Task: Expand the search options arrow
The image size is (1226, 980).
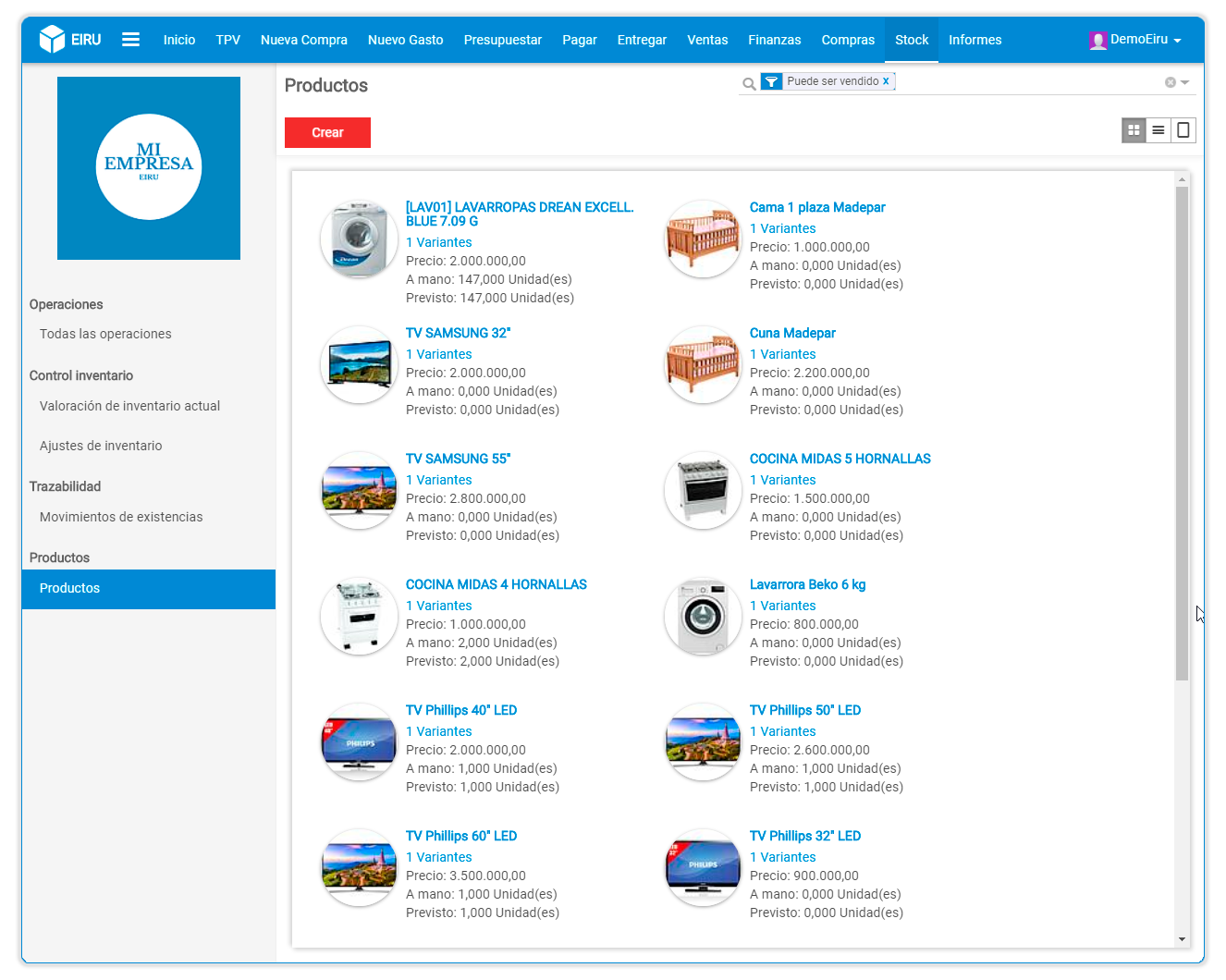Action: click(1185, 82)
